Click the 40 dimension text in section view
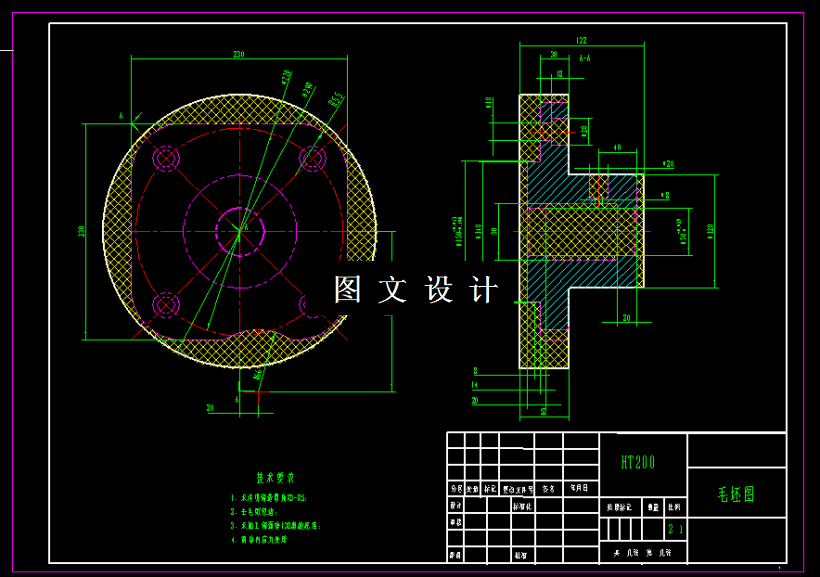 coord(617,148)
